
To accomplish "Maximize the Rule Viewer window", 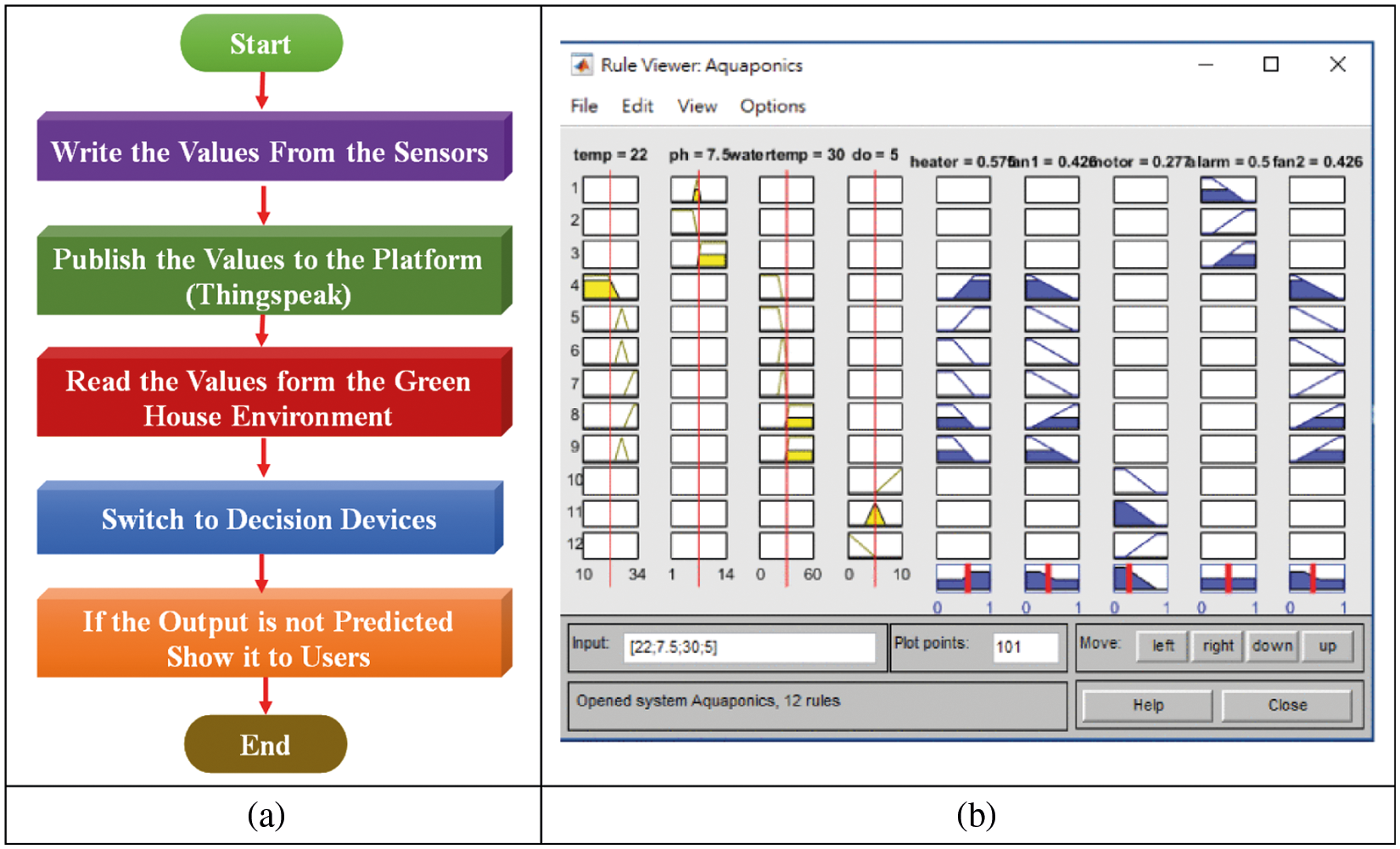I will (x=1270, y=64).
